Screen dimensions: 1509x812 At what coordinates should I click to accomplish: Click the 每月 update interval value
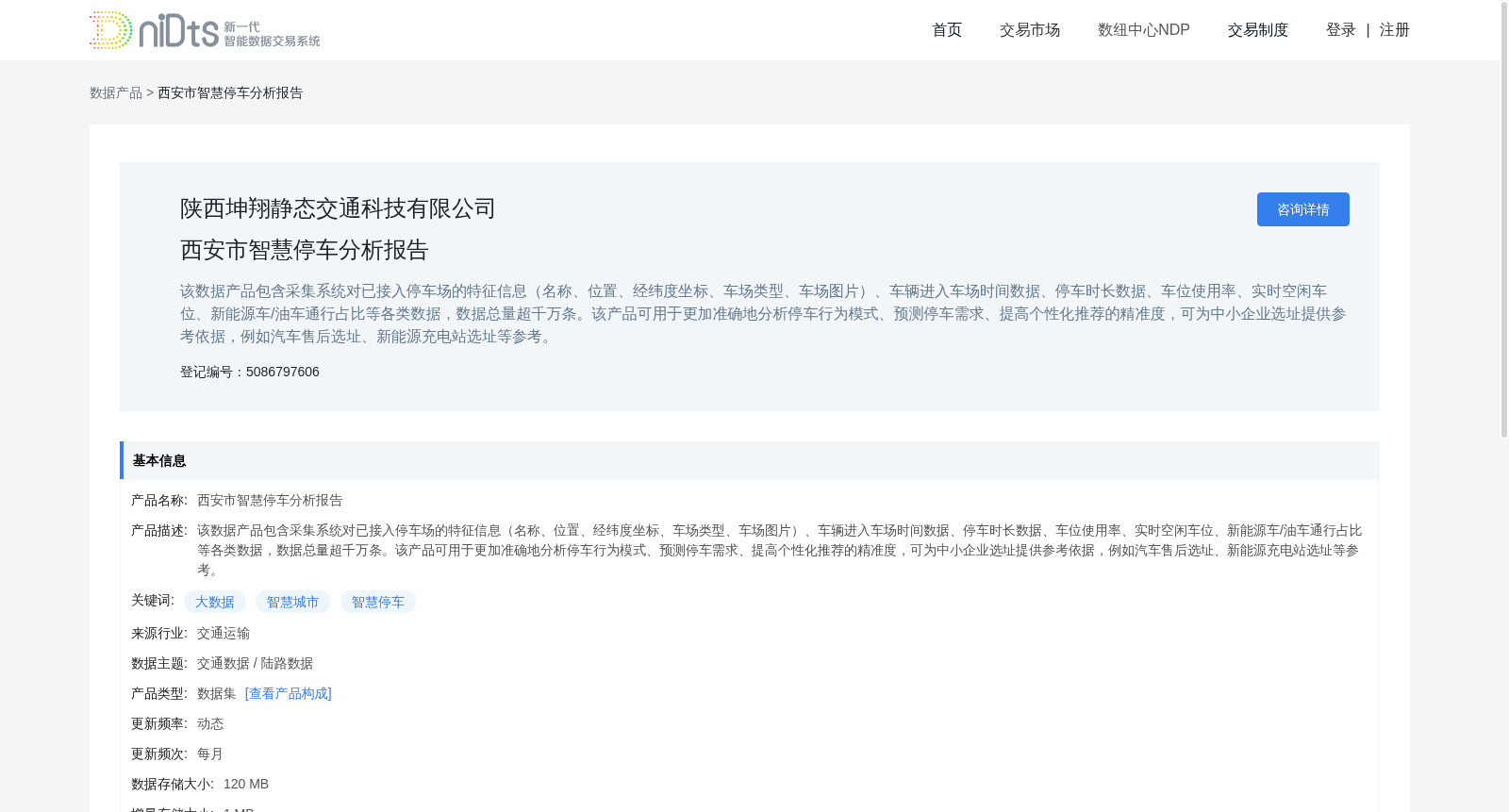point(210,754)
